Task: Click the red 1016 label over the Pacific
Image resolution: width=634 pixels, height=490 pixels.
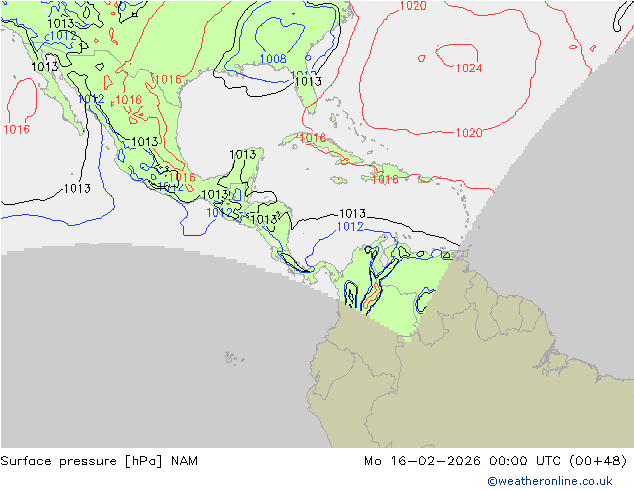Action: [x=17, y=129]
